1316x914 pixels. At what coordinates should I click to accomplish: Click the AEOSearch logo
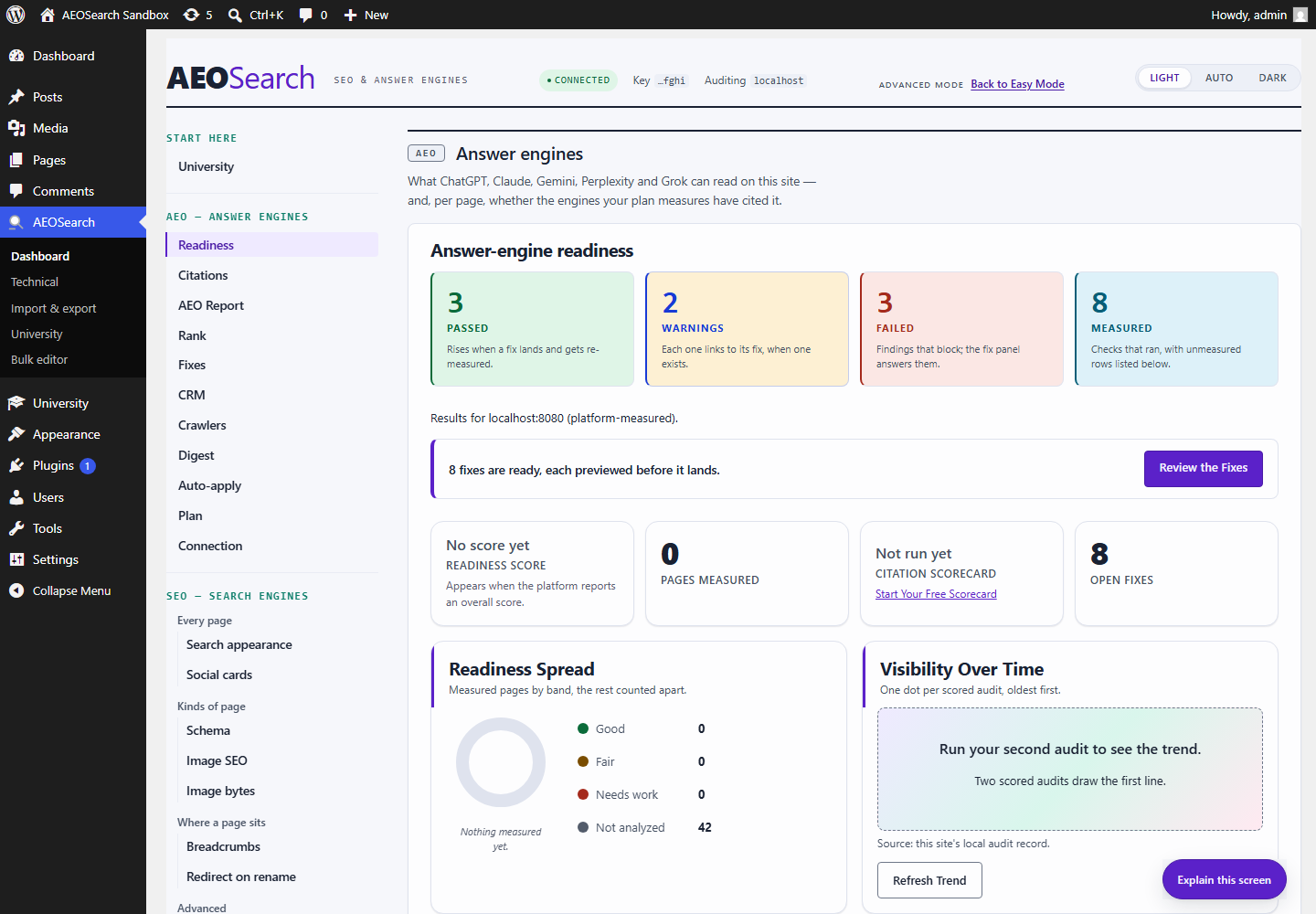pos(240,79)
